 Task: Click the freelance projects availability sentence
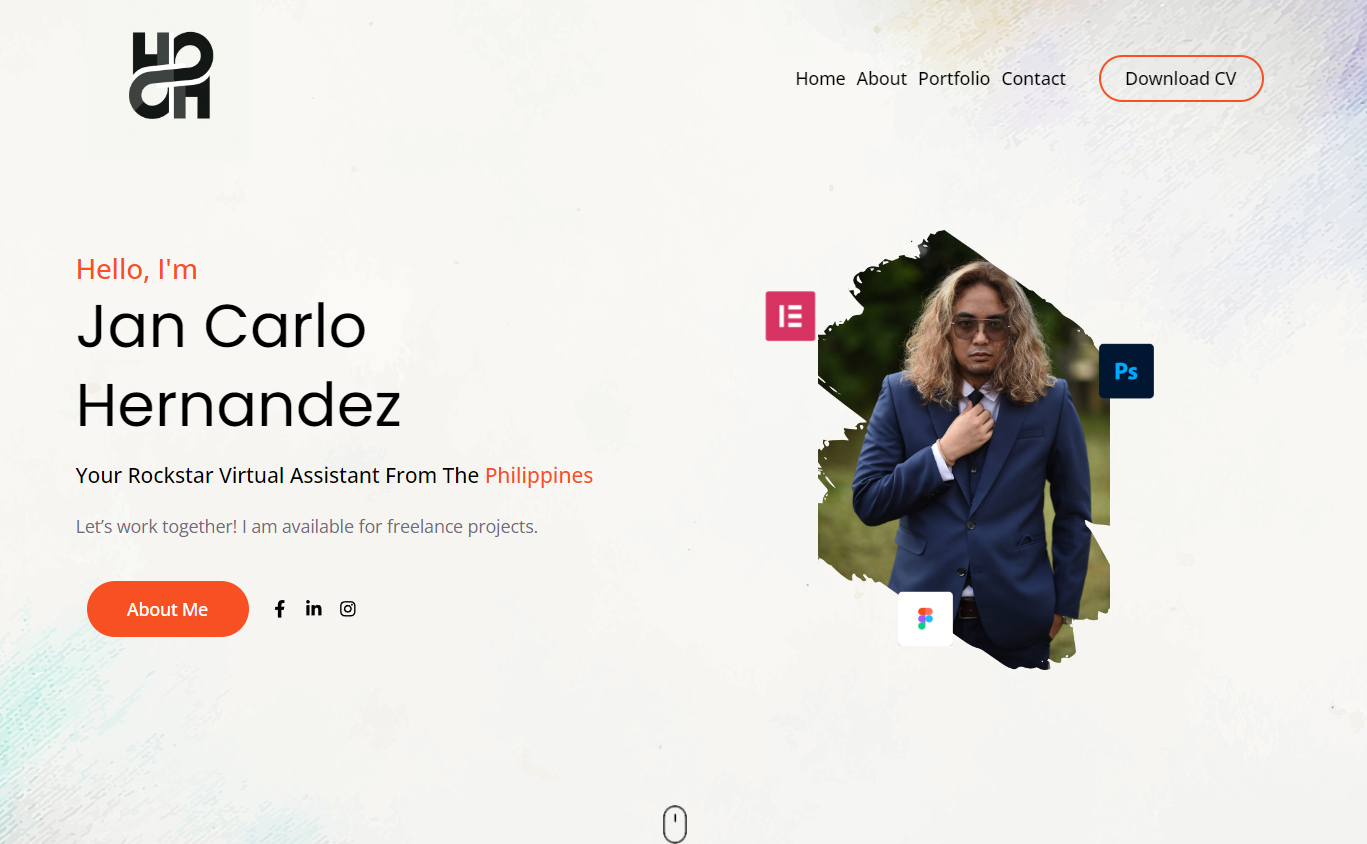[x=307, y=527]
